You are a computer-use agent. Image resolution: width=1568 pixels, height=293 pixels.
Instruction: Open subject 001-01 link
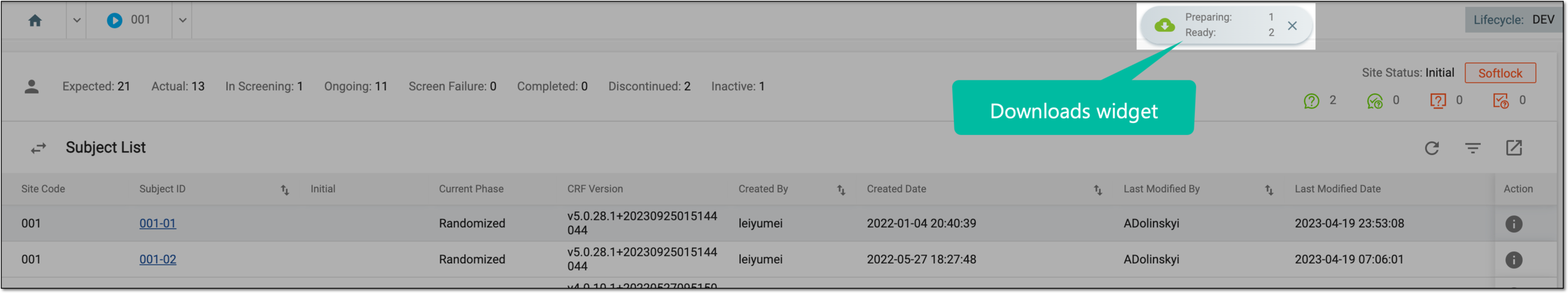point(157,223)
